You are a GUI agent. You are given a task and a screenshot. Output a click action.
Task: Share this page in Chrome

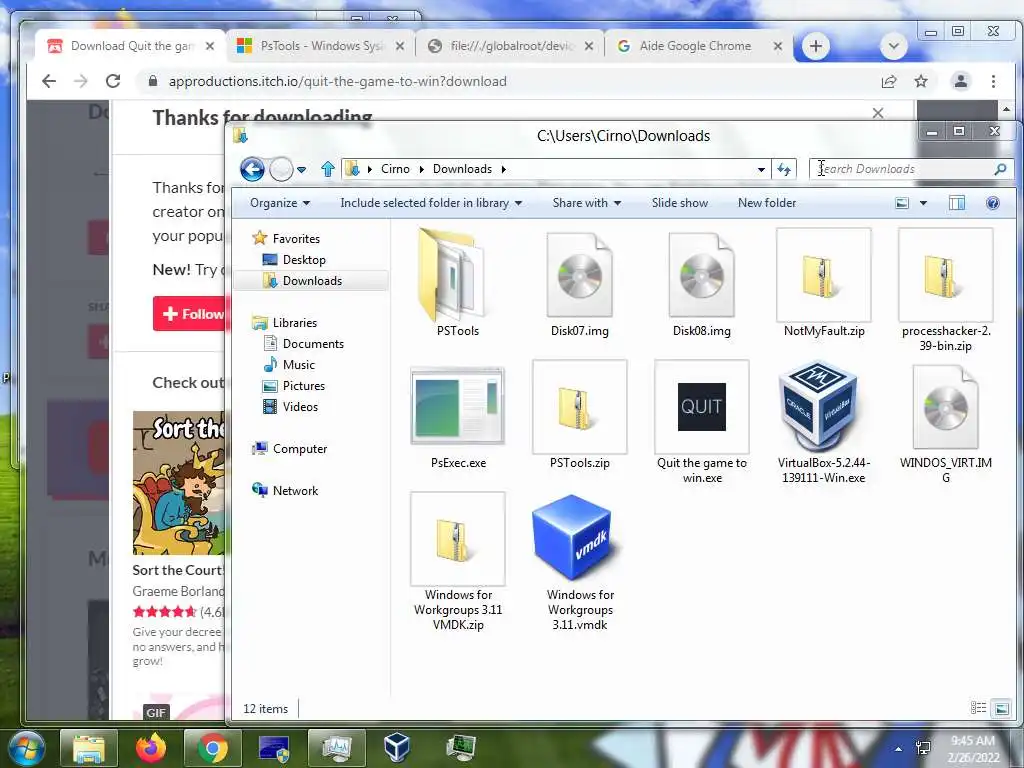pyautogui.click(x=889, y=81)
